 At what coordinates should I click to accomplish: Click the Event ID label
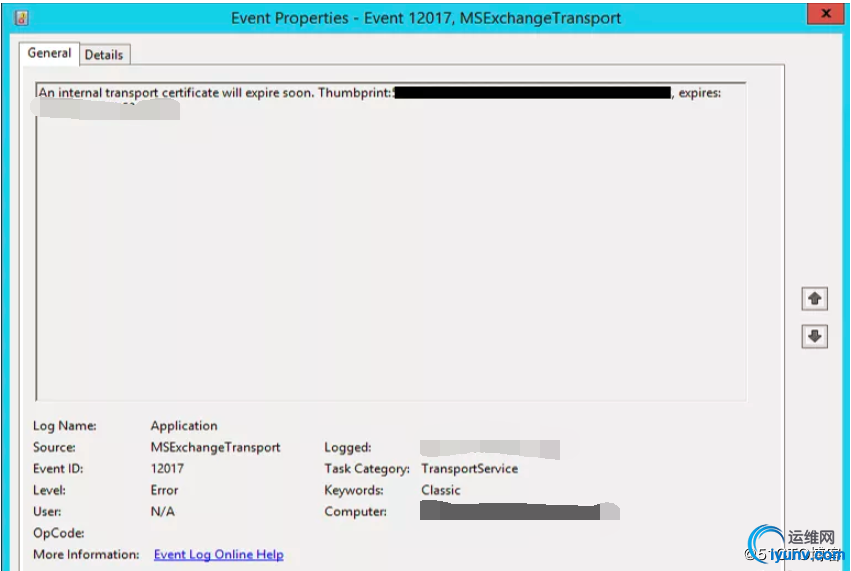58,468
